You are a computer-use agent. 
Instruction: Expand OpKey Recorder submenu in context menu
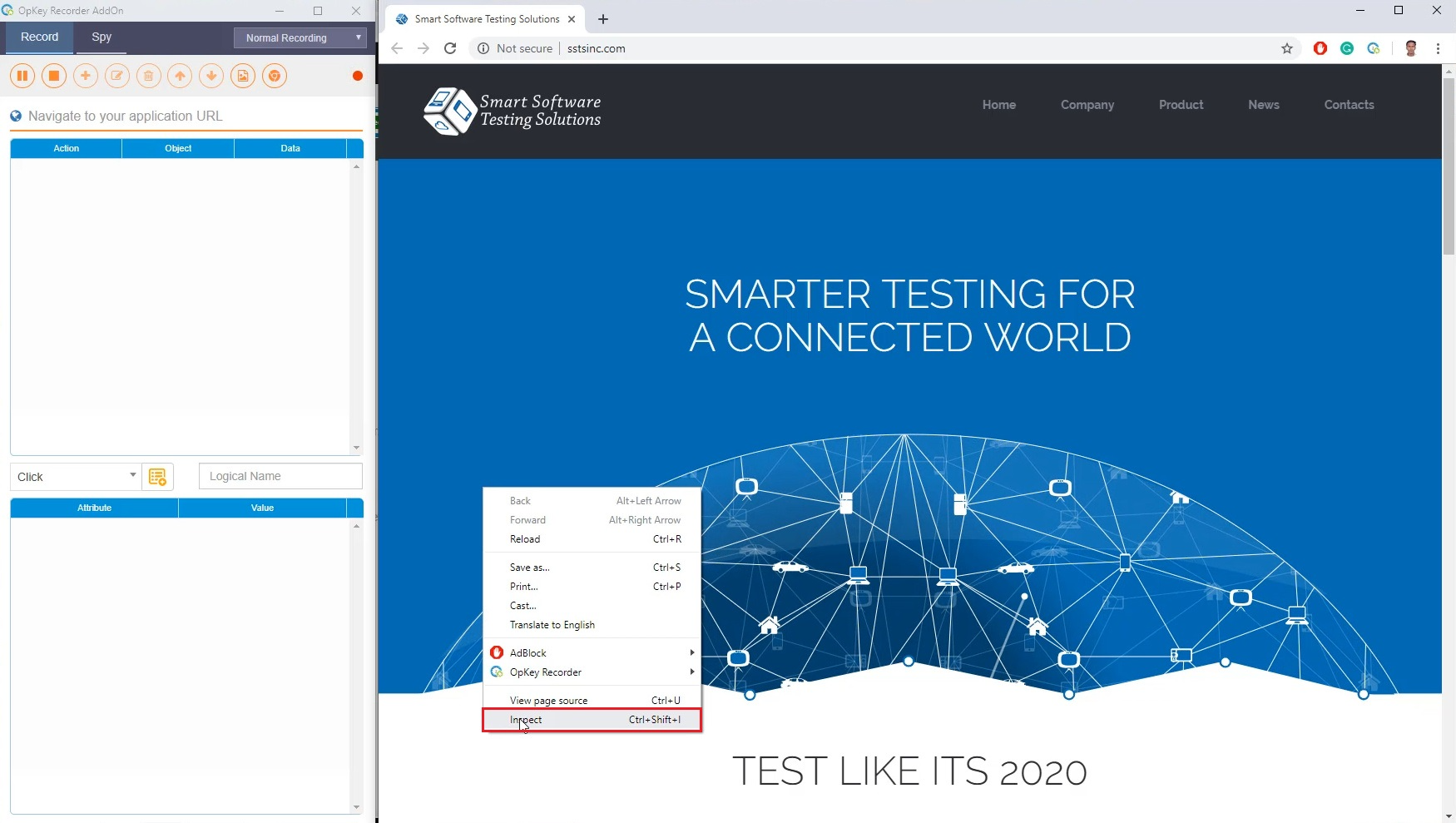(592, 672)
